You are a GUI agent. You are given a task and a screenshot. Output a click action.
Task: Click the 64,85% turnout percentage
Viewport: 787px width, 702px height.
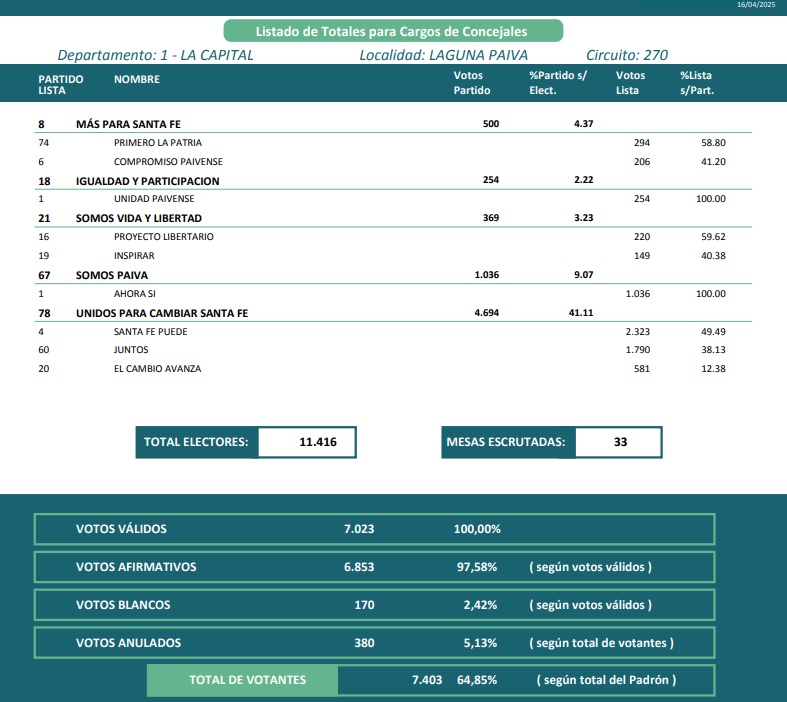(477, 680)
